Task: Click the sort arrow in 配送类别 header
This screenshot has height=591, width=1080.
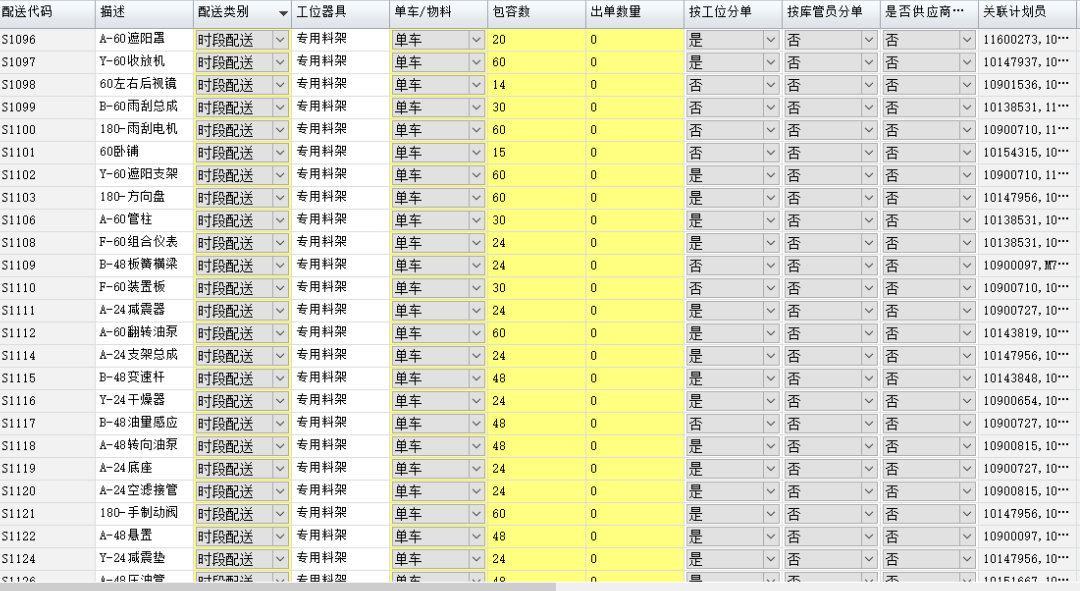Action: coord(282,14)
